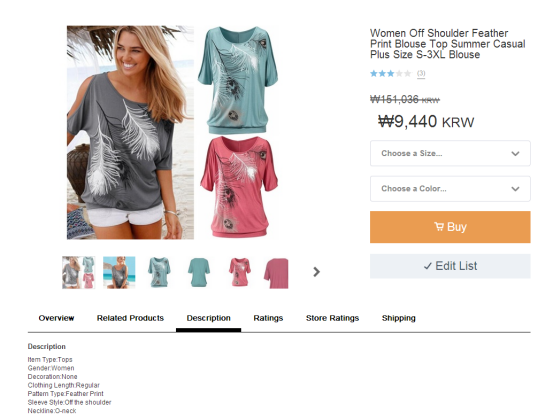This screenshot has height=420, width=554.
Task: Open the Related Products tab
Action: [130, 318]
